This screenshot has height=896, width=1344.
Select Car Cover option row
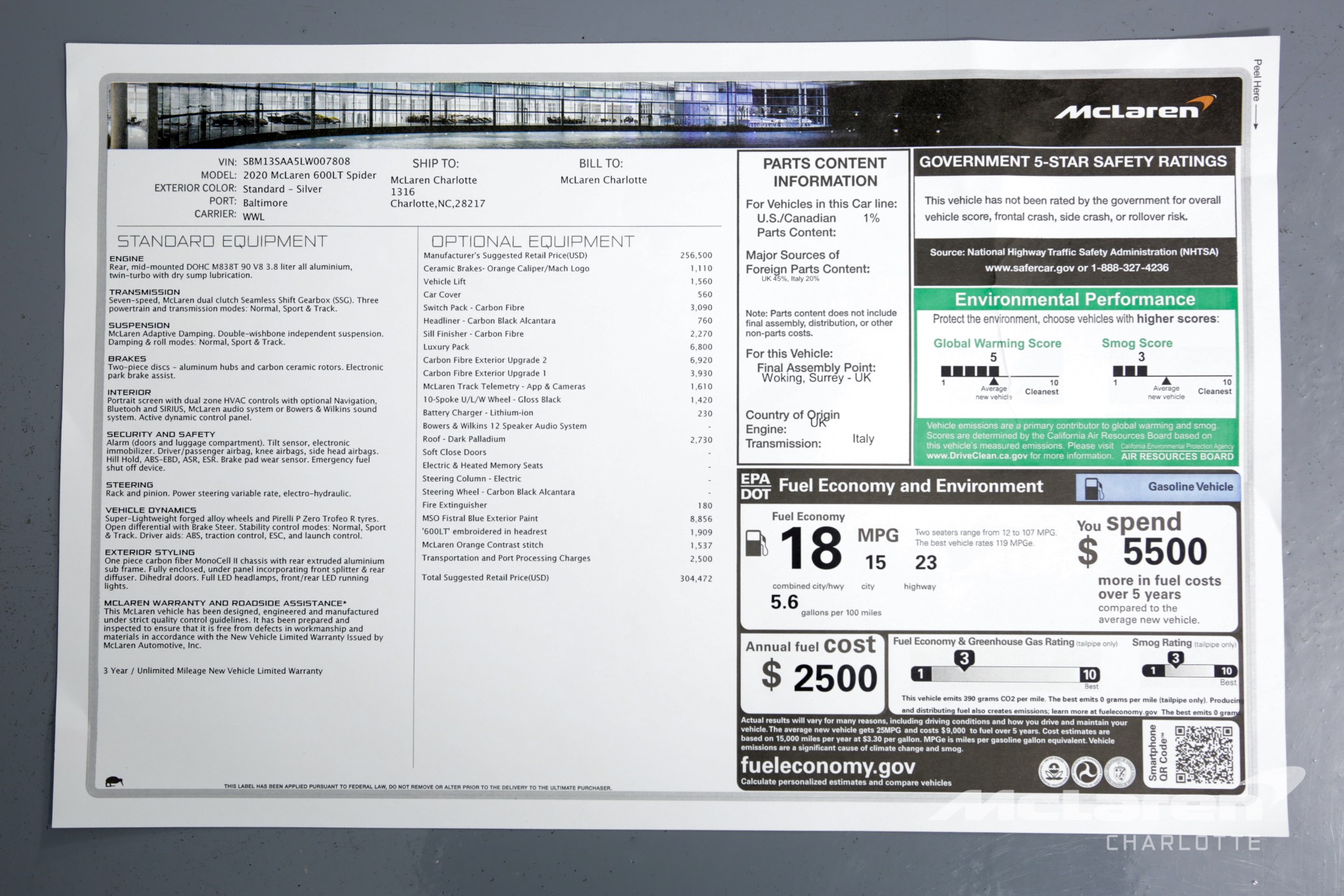568,295
